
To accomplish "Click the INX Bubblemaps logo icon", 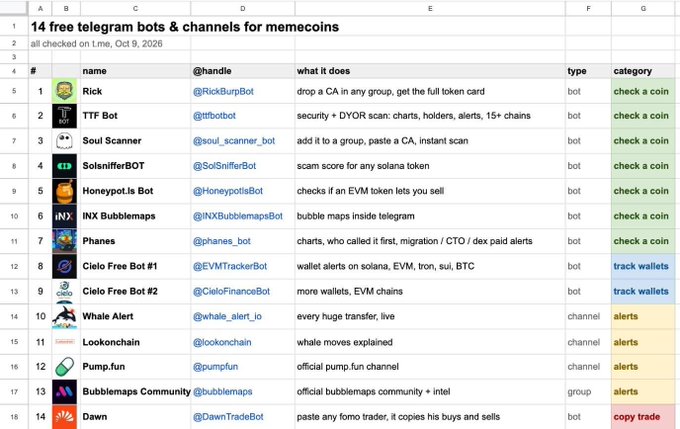I will click(64, 216).
